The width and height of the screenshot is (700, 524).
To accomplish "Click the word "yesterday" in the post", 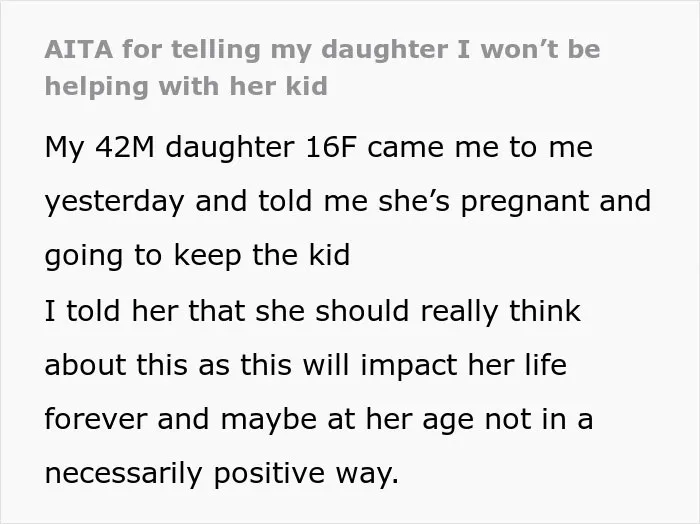I will pos(114,202).
